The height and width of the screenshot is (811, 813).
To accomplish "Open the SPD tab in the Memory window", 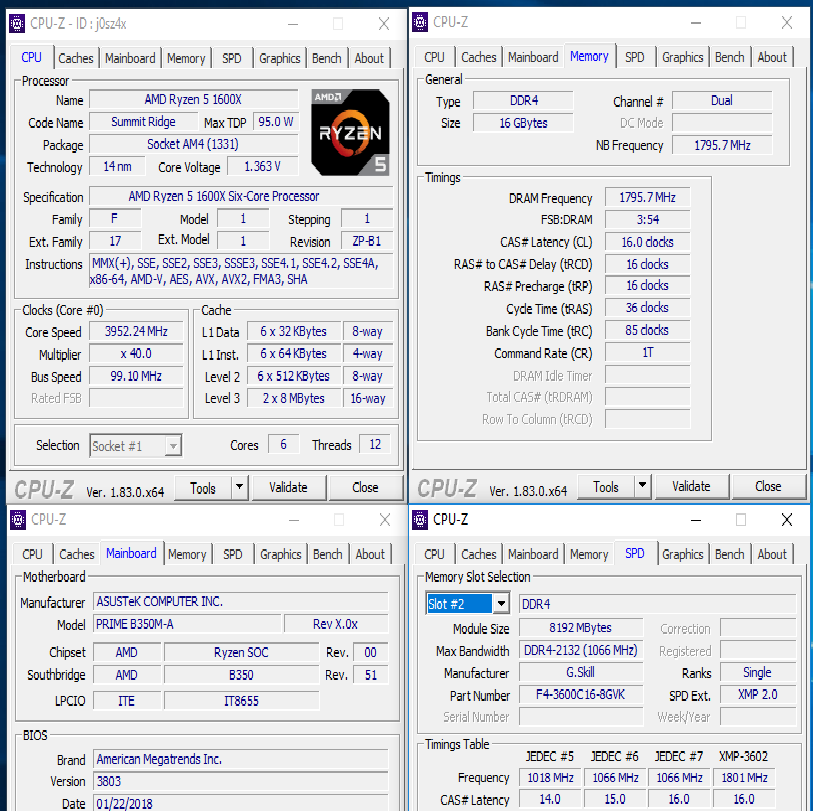I will (x=635, y=57).
